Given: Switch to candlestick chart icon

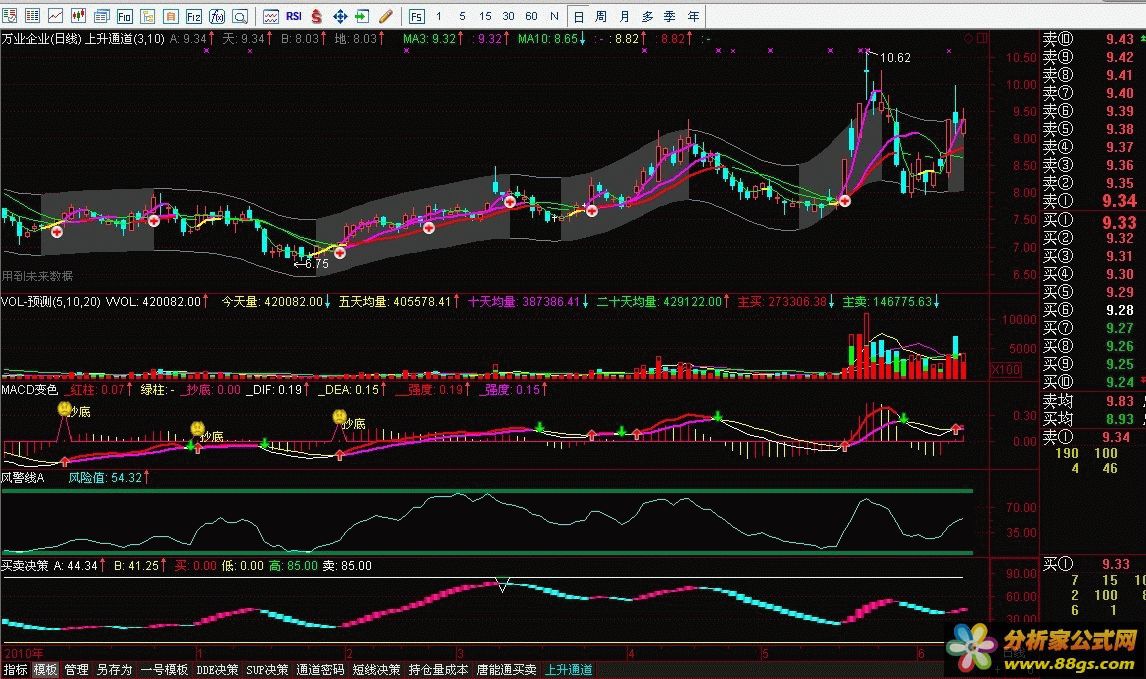Looking at the screenshot, I should click(77, 15).
